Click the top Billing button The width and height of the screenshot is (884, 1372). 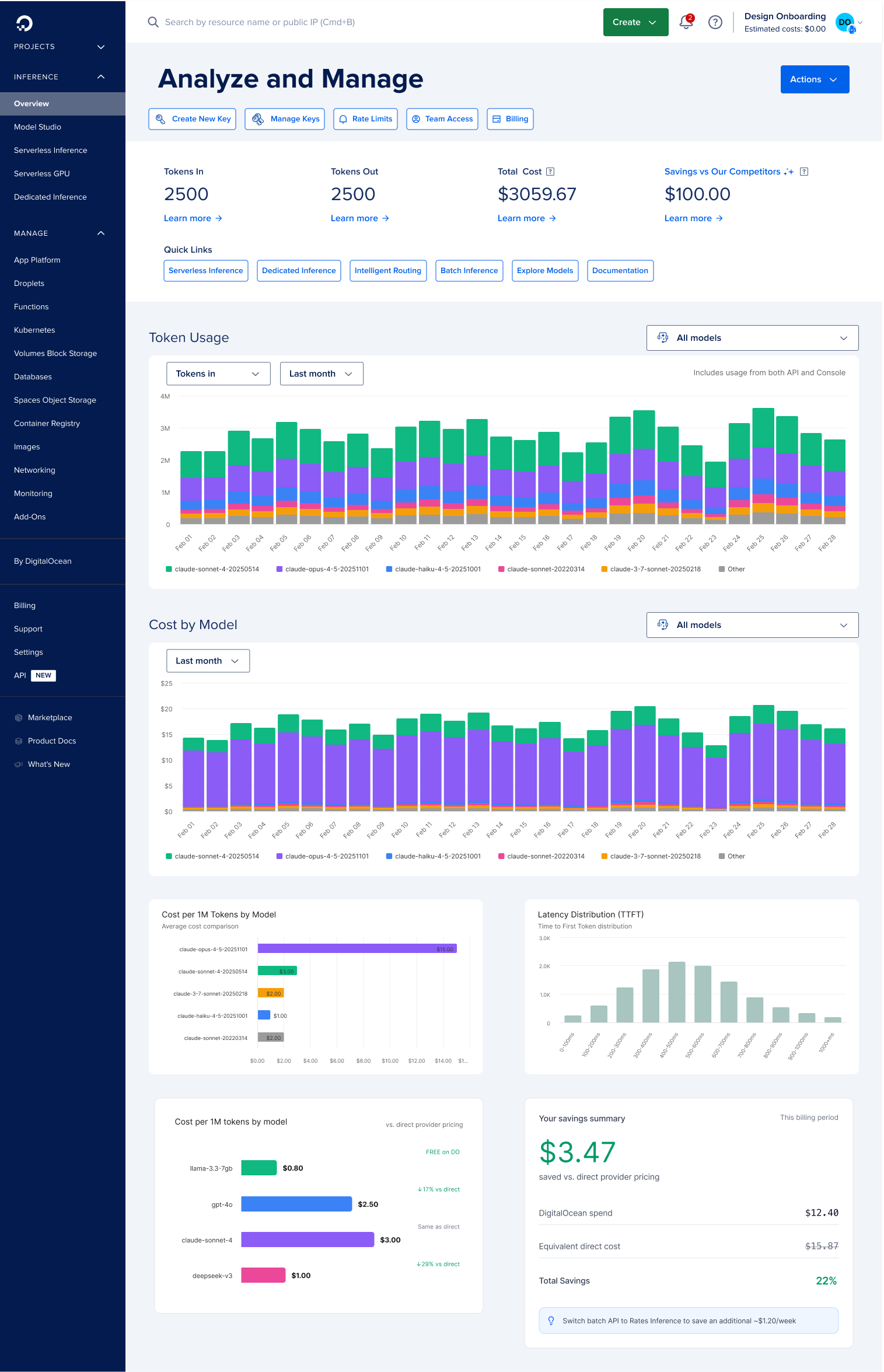point(510,119)
